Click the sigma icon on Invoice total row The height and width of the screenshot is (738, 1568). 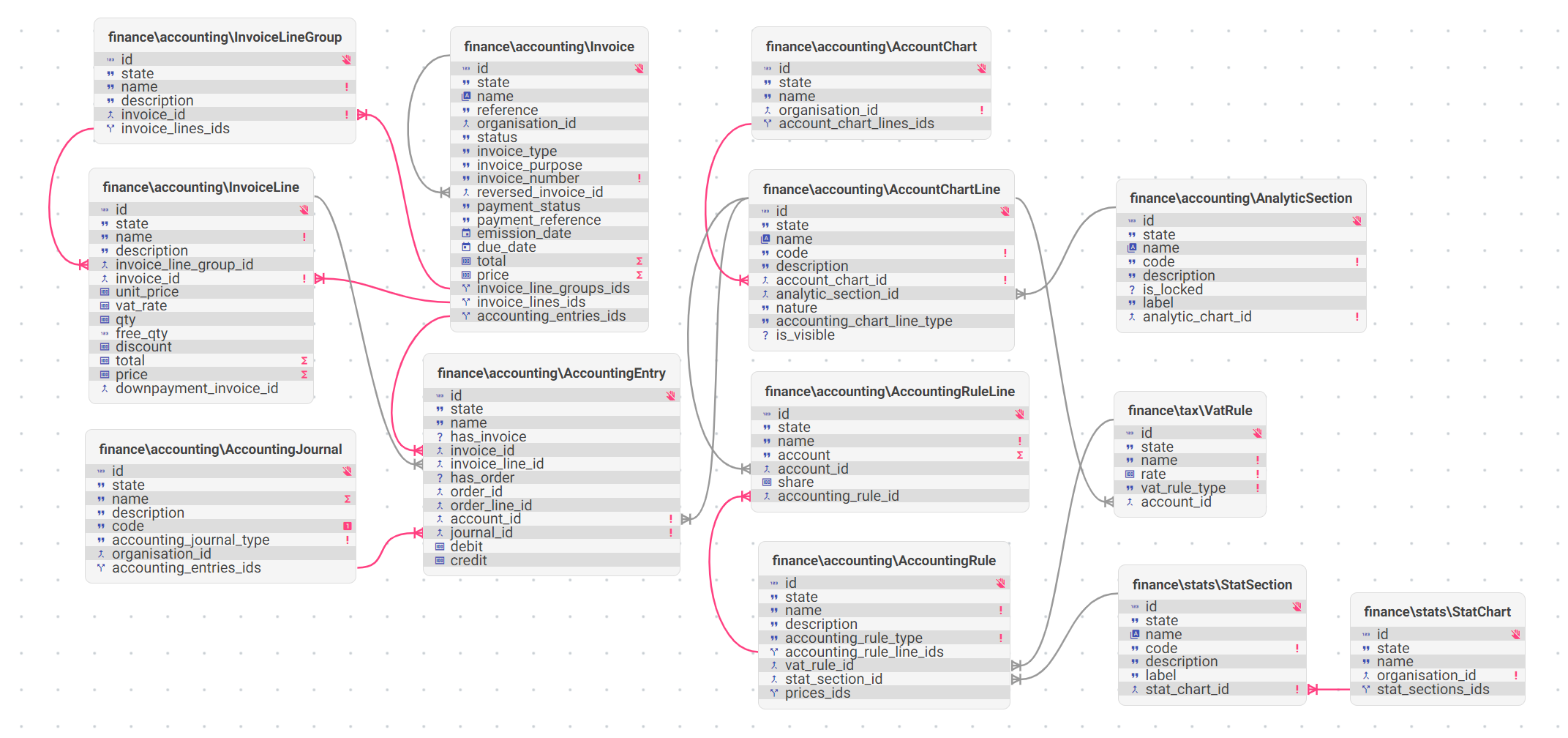[639, 261]
